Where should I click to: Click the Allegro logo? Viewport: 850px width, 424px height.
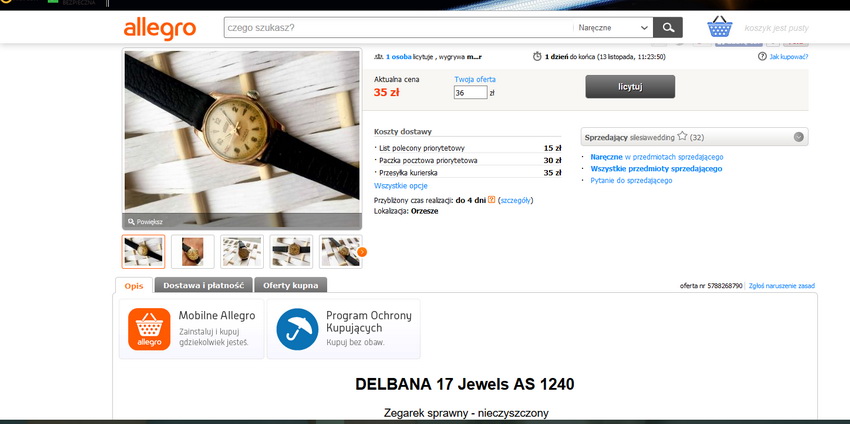coord(160,29)
